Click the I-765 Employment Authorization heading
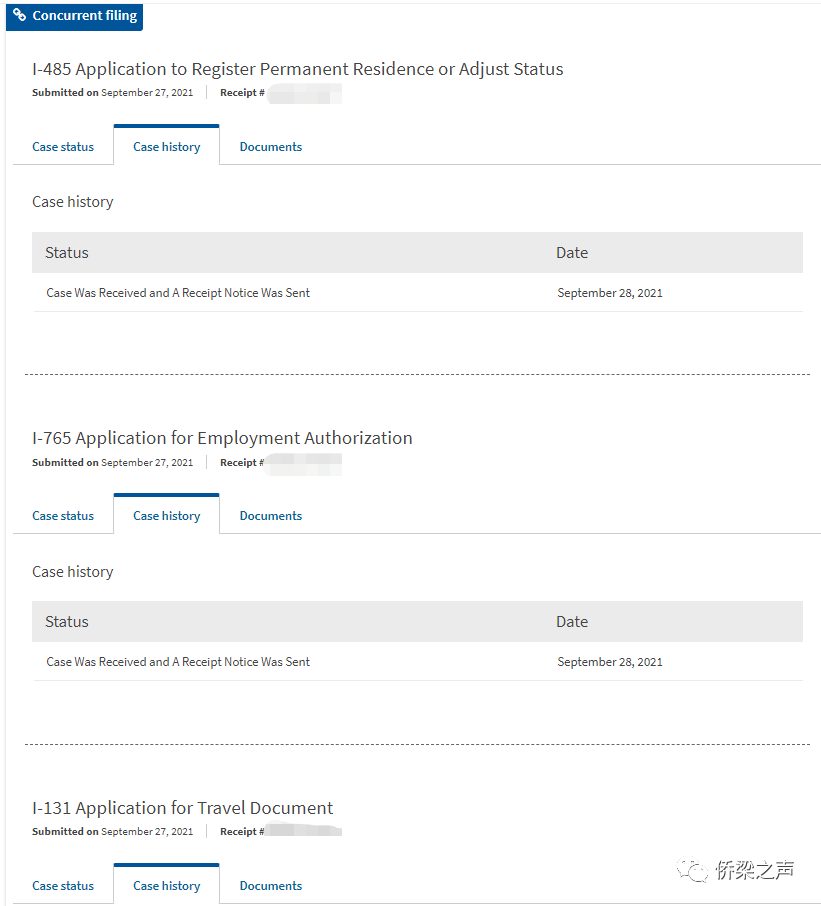Image resolution: width=821 pixels, height=906 pixels. pyautogui.click(x=222, y=438)
